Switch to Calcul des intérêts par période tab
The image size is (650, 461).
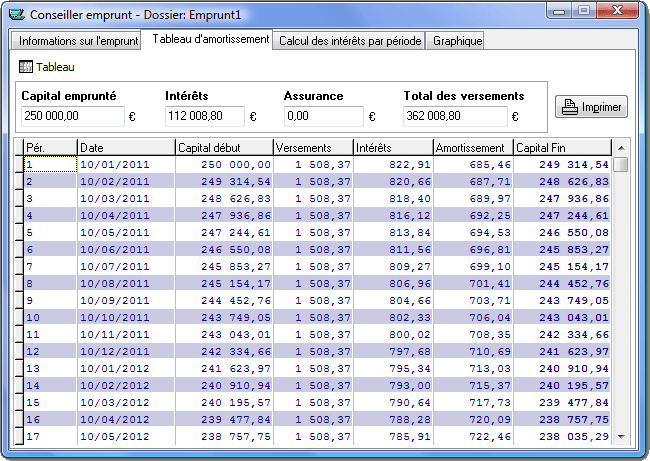pyautogui.click(x=350, y=41)
